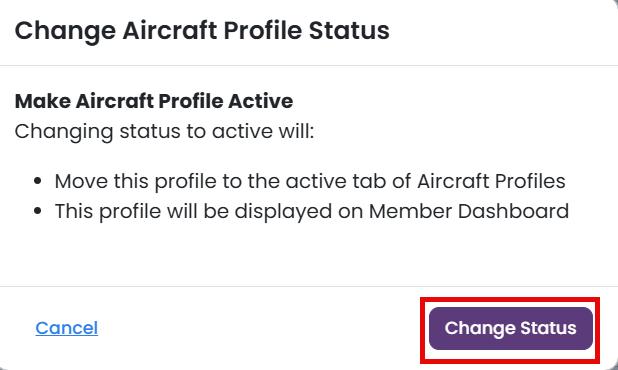Click the purple Change Status button
The image size is (618, 370).
(x=511, y=328)
